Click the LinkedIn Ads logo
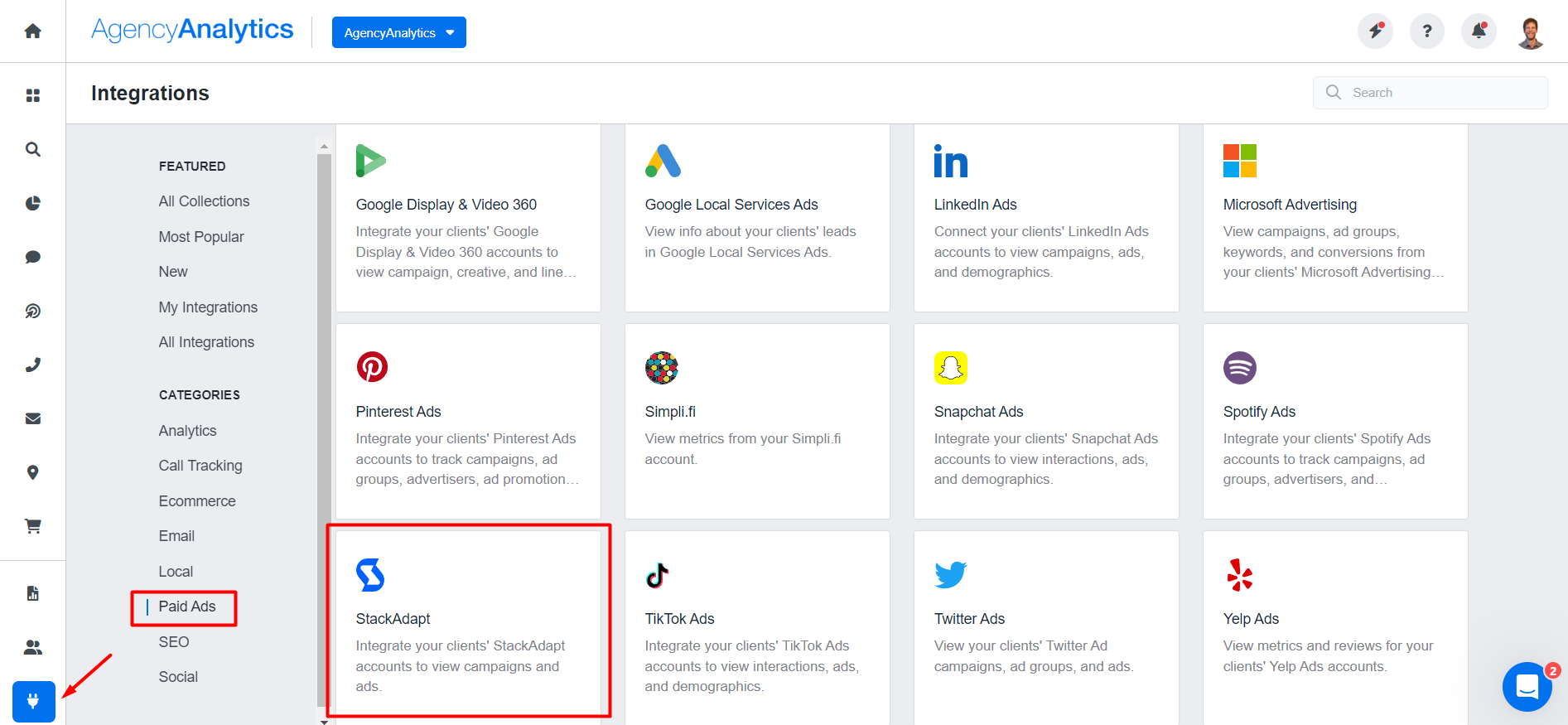 pyautogui.click(x=951, y=161)
